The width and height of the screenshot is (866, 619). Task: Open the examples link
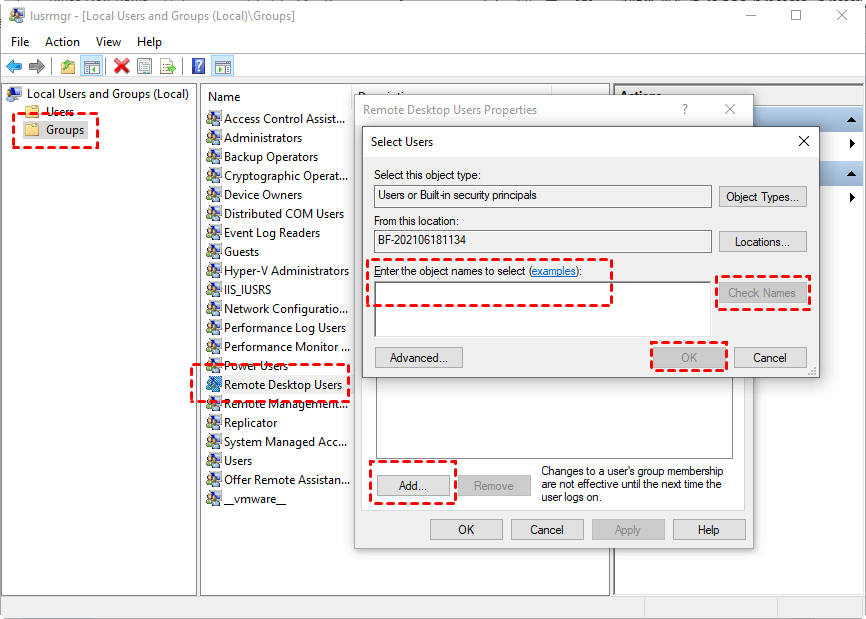[553, 271]
